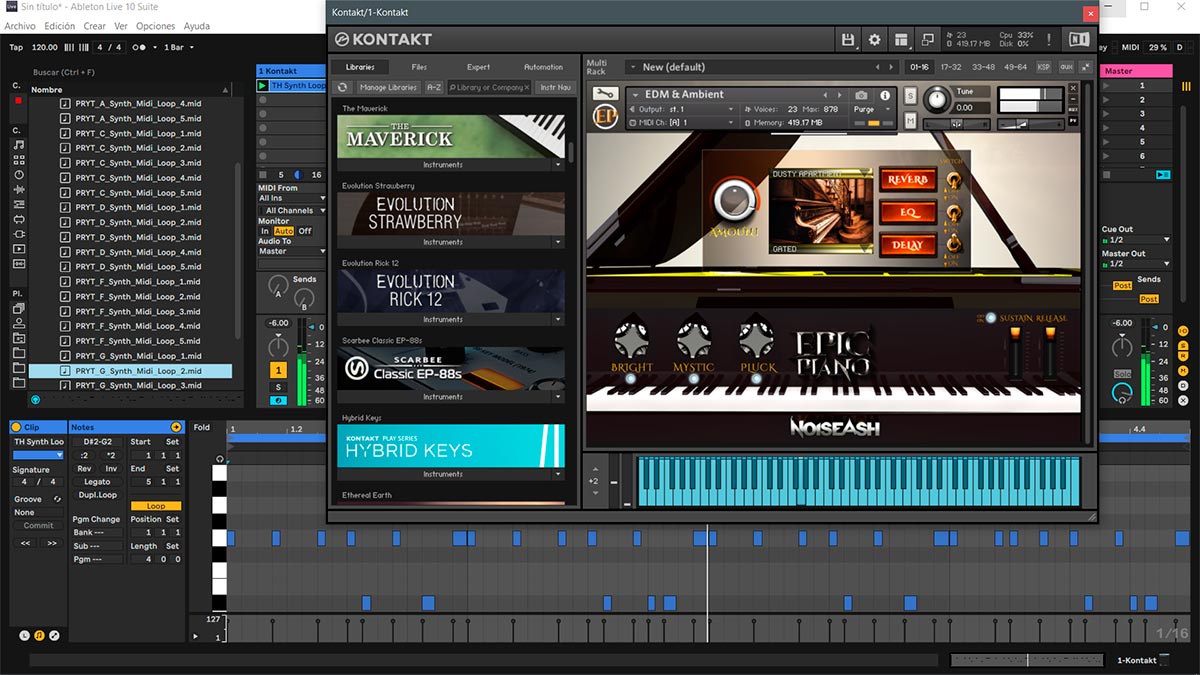This screenshot has width=1200, height=675.
Task: Open Audio Effects category in browser sidebar
Action: [18, 189]
